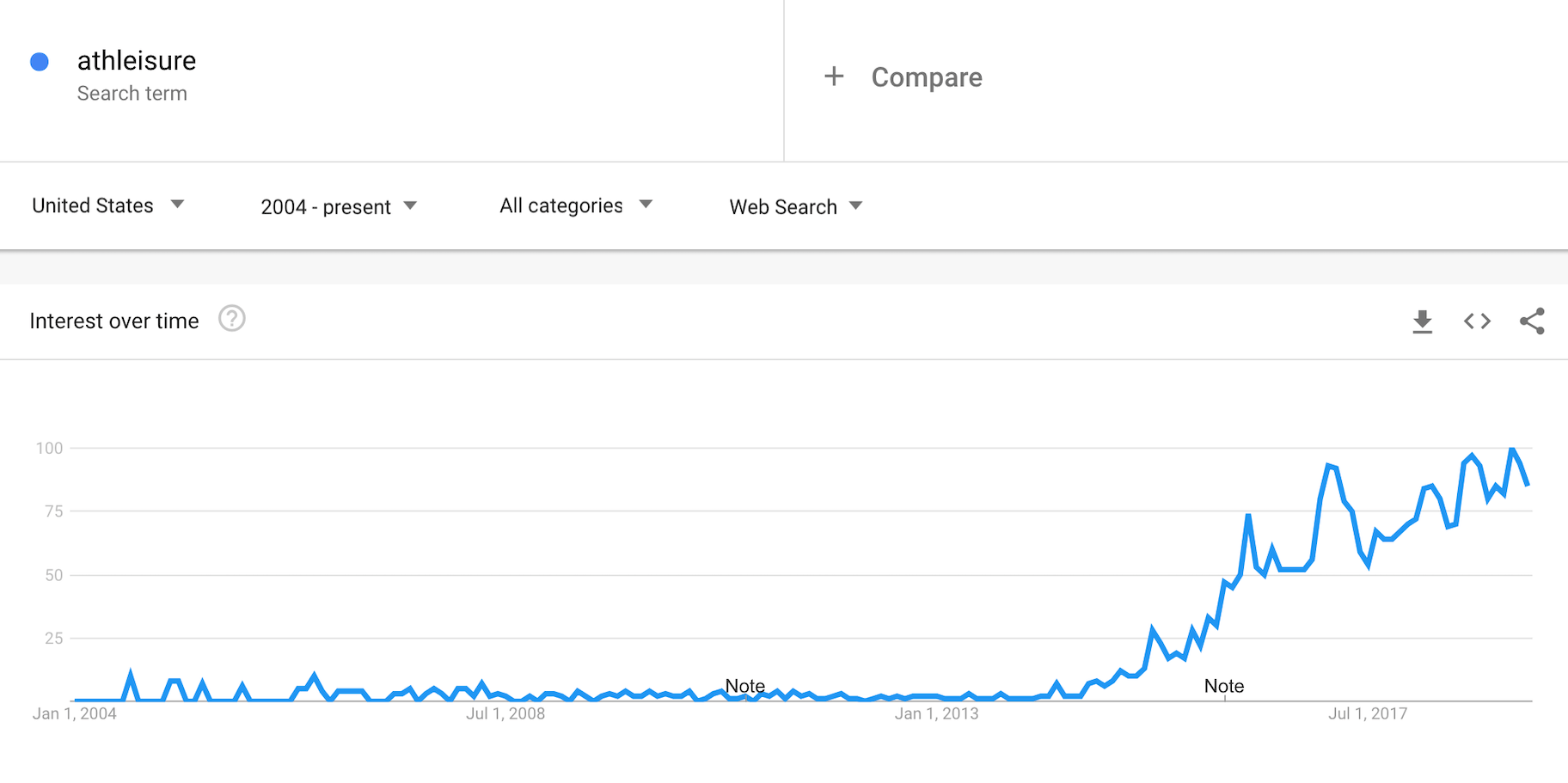
Task: Open the United States region dropdown
Action: click(108, 205)
